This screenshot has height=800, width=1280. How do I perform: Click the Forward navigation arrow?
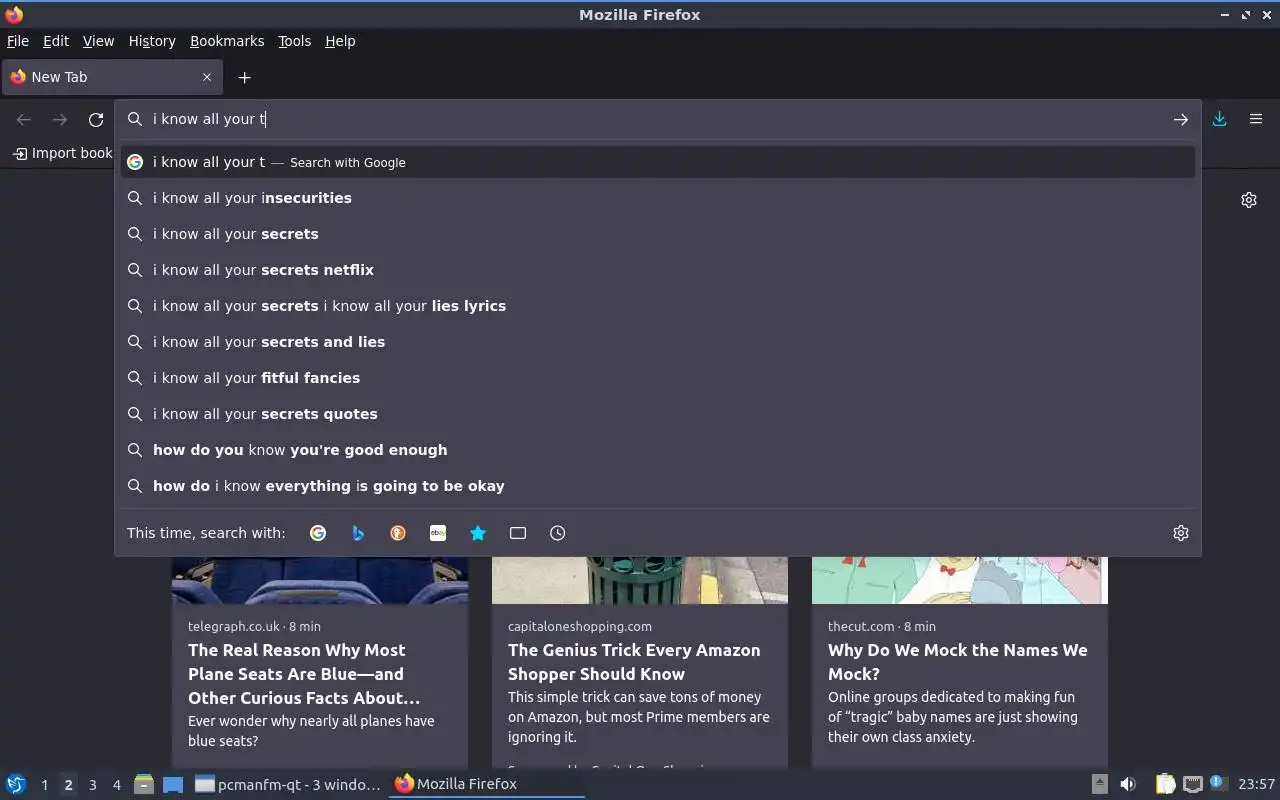(60, 120)
